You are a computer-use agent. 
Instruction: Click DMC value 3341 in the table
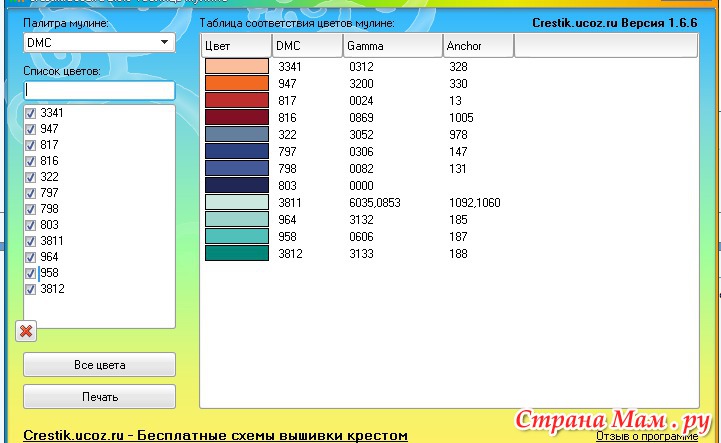pyautogui.click(x=290, y=67)
